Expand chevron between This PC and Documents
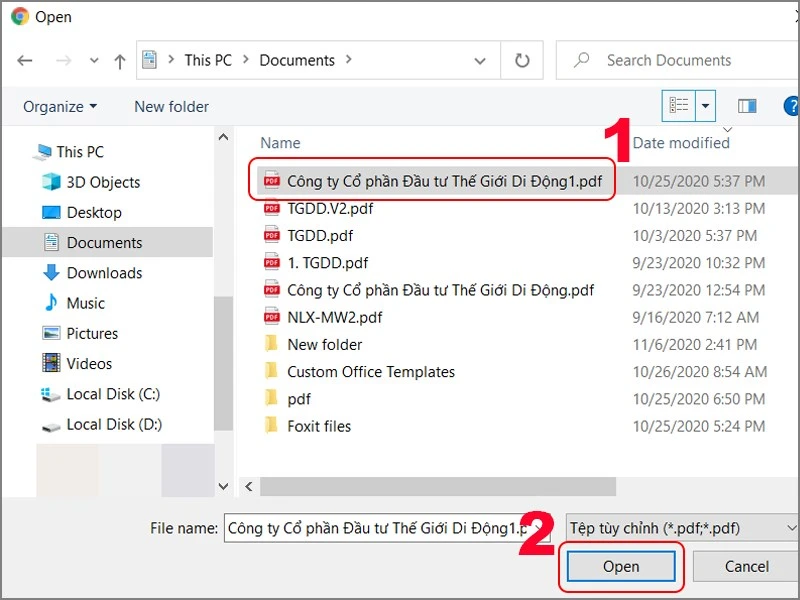Viewport: 800px width, 600px height. coord(246,60)
